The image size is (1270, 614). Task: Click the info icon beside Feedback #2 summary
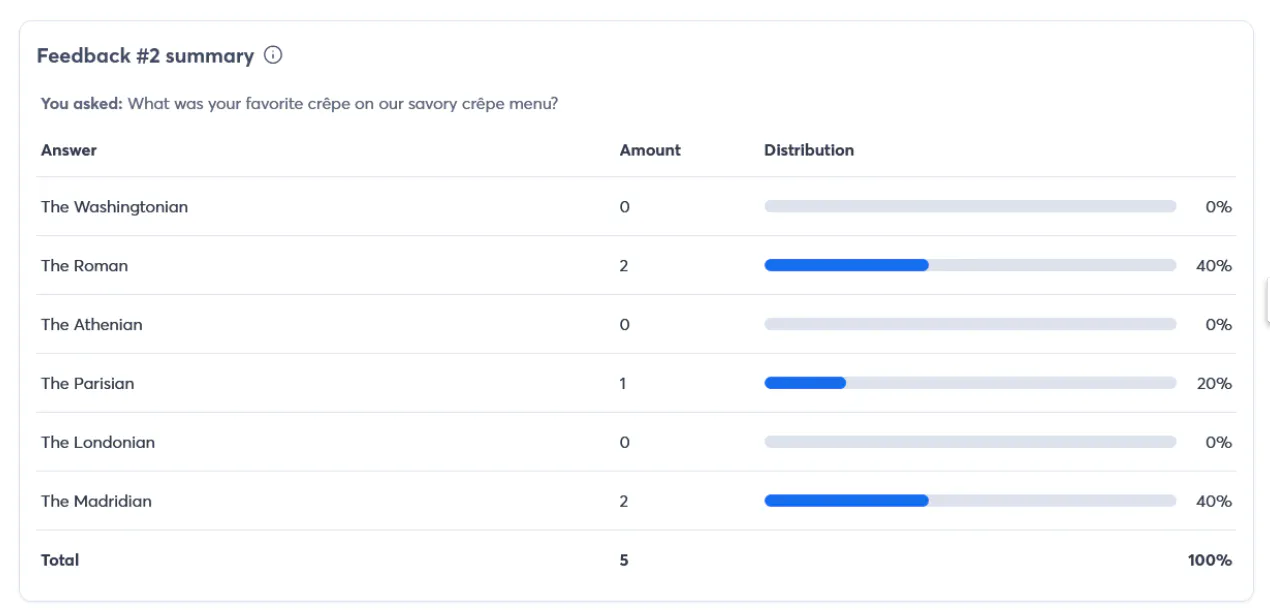(x=273, y=55)
